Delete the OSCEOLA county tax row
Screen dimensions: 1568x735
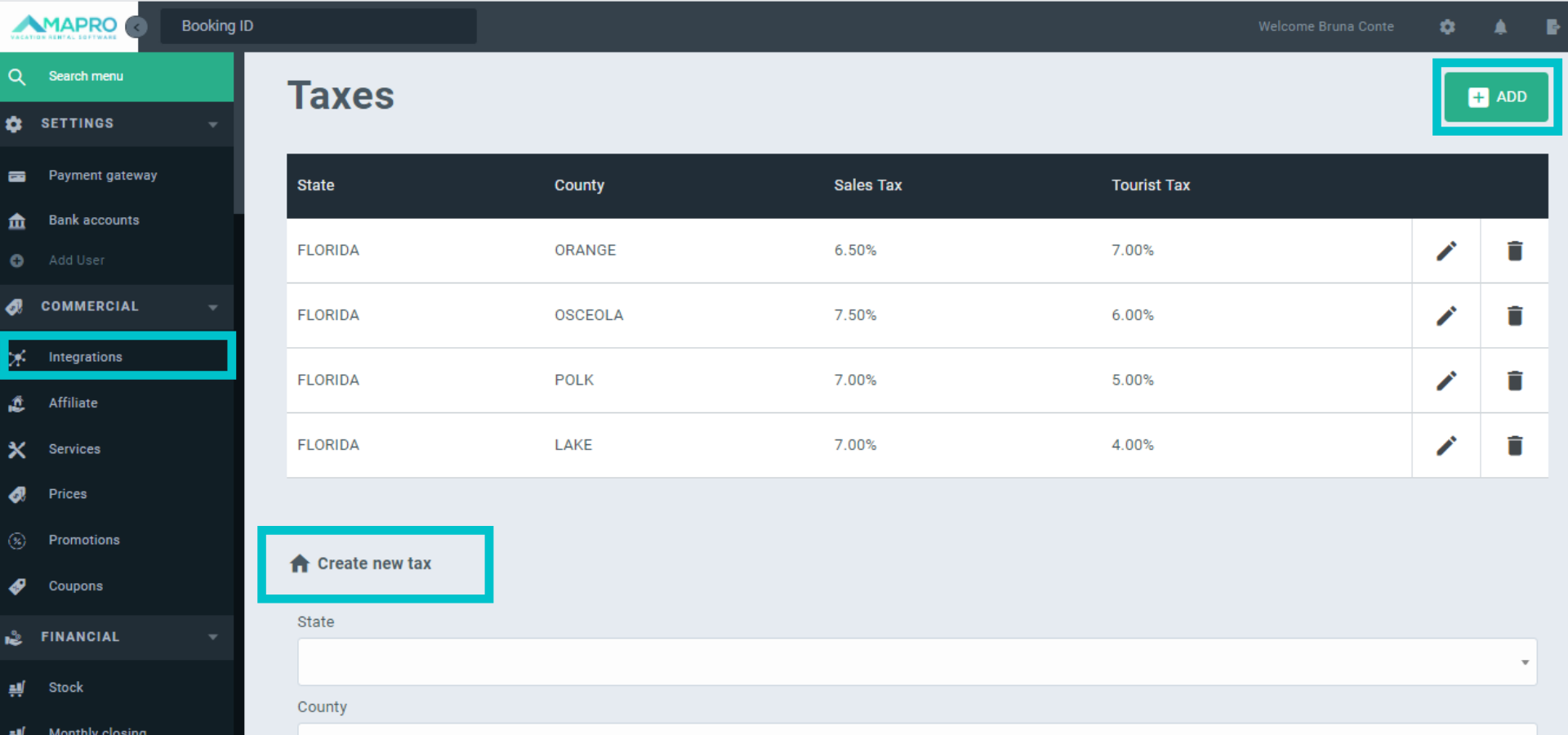(1514, 315)
